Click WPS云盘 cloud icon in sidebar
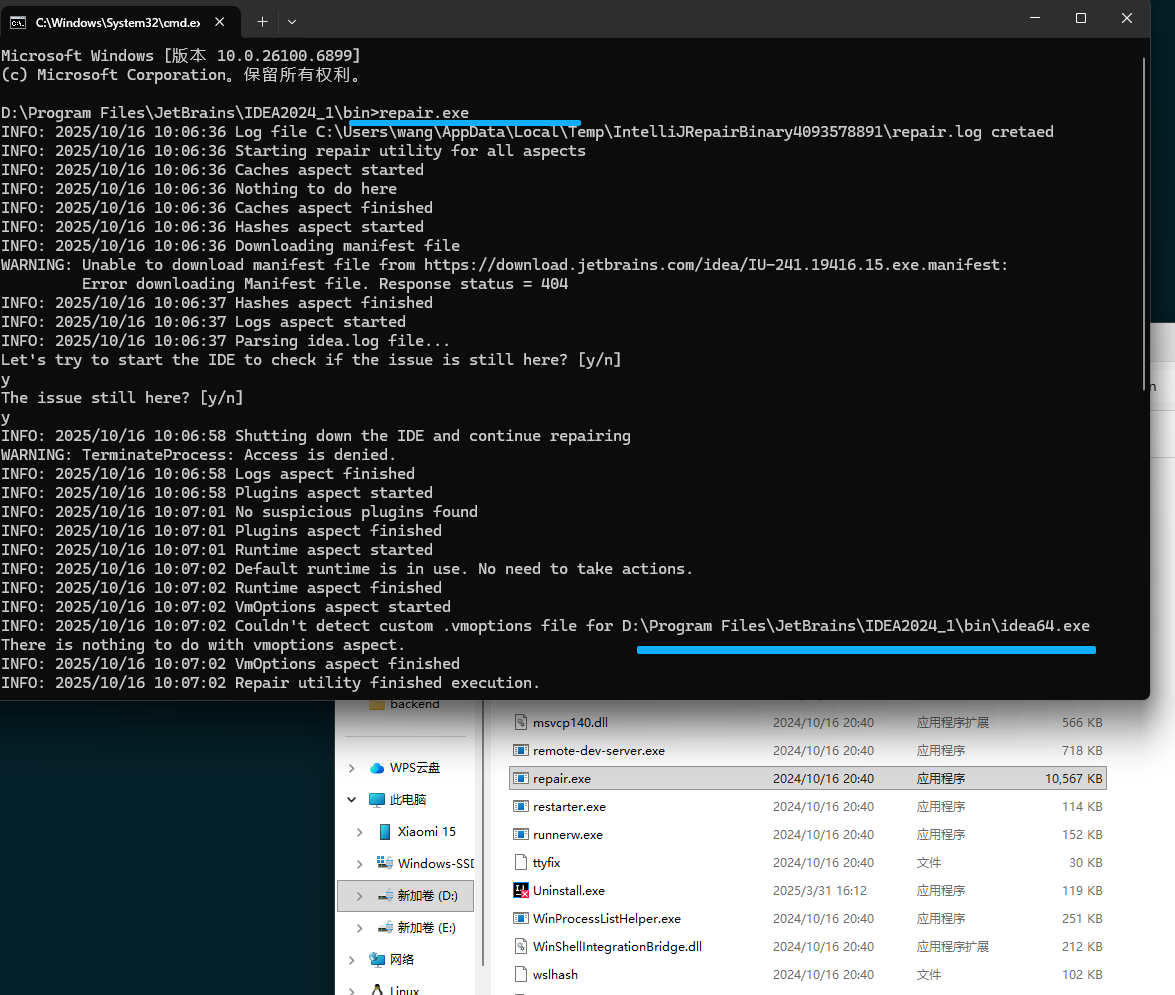The height and width of the screenshot is (995, 1175). coord(377,768)
